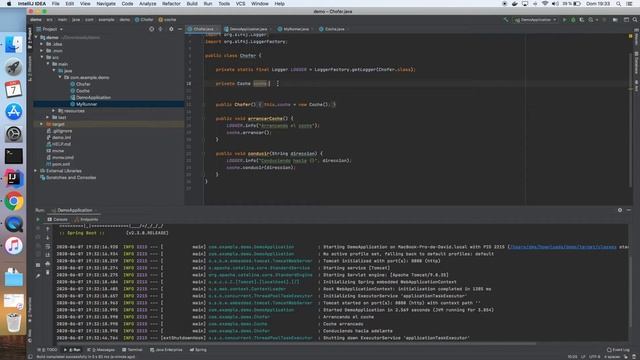Image resolution: width=640 pixels, height=360 pixels.
Task: Open the TODO tool window button
Action: tap(48, 350)
